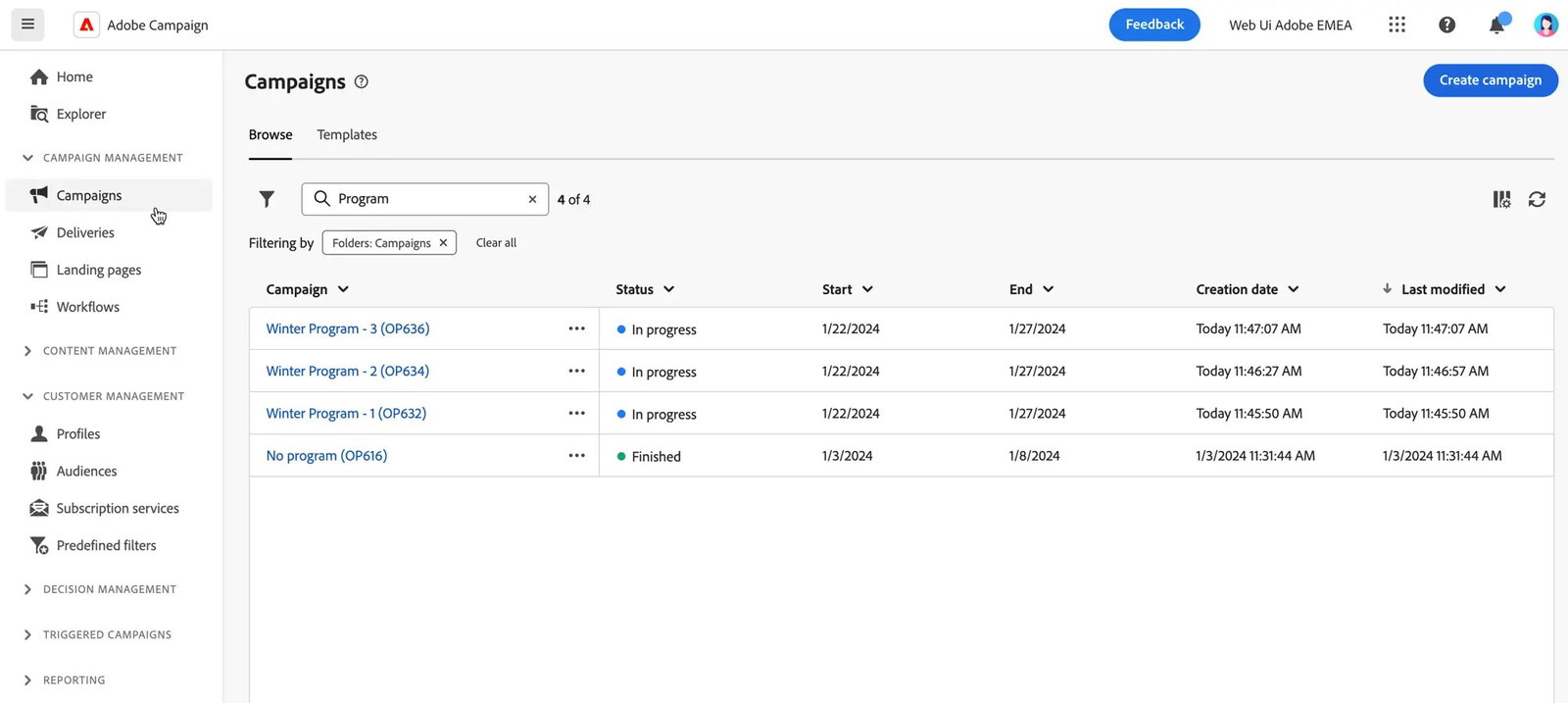This screenshot has width=1568, height=703.
Task: Click Today 11:46:27 AM creation date
Action: pyautogui.click(x=1249, y=371)
